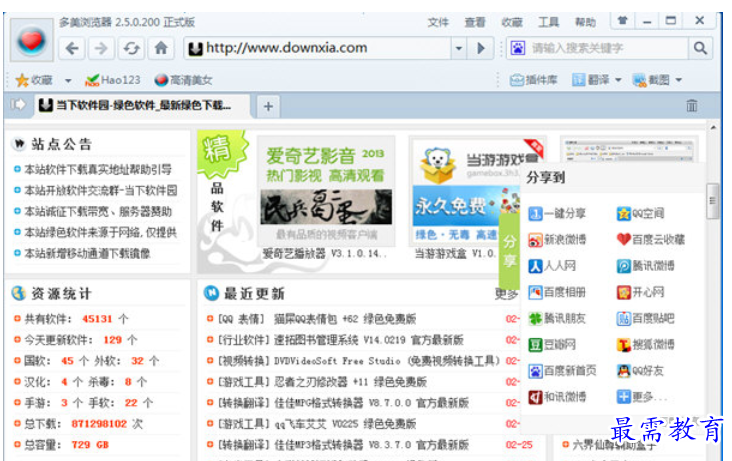Viewport: 732px width, 461px height.
Task: Open the home page icon
Action: [161, 48]
